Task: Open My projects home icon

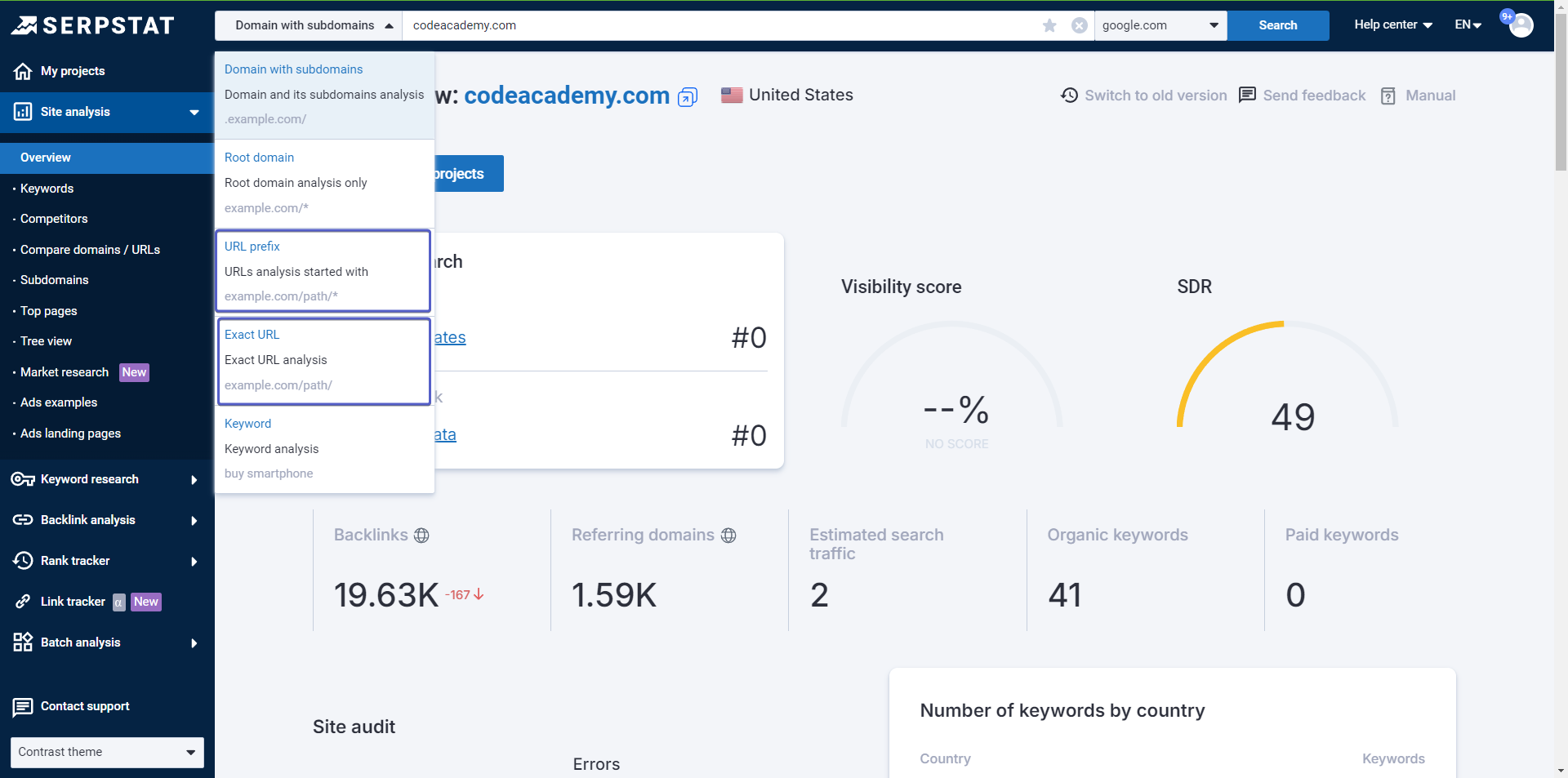Action: tap(23, 71)
